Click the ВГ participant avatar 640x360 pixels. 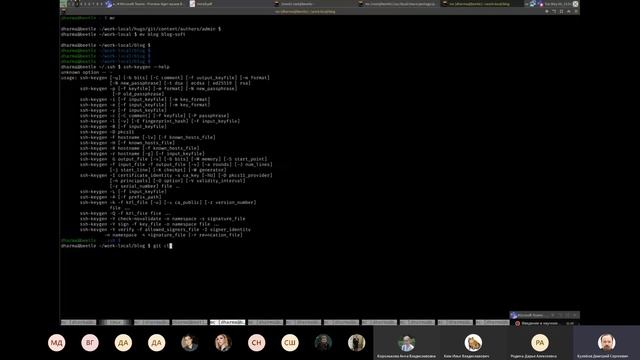(90, 343)
